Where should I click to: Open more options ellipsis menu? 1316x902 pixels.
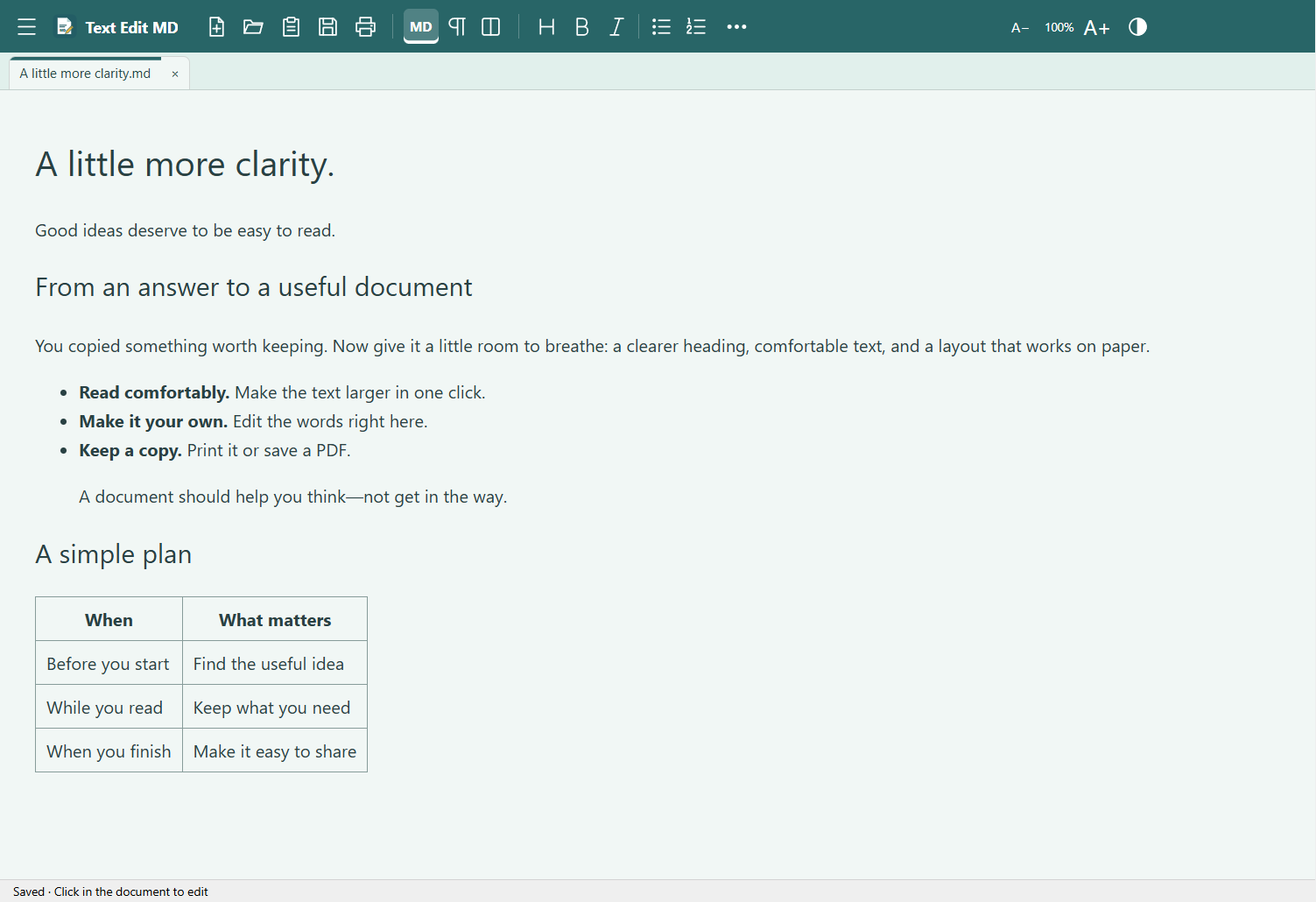pyautogui.click(x=736, y=27)
